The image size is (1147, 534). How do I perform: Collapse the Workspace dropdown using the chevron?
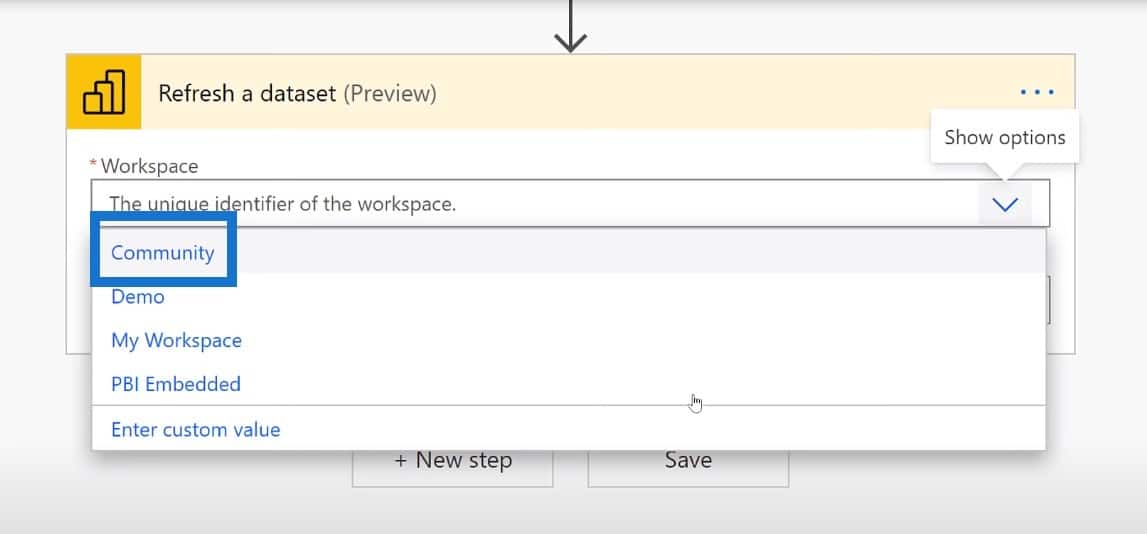click(1005, 204)
